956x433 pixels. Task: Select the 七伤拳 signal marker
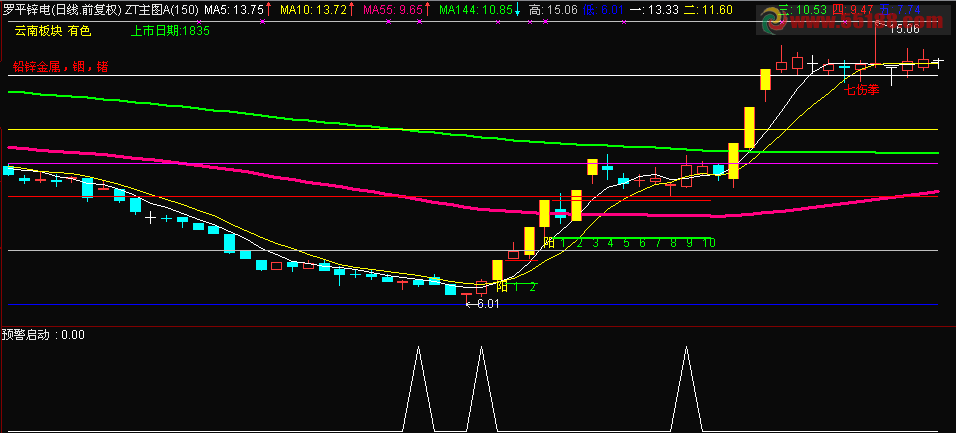[x=861, y=90]
